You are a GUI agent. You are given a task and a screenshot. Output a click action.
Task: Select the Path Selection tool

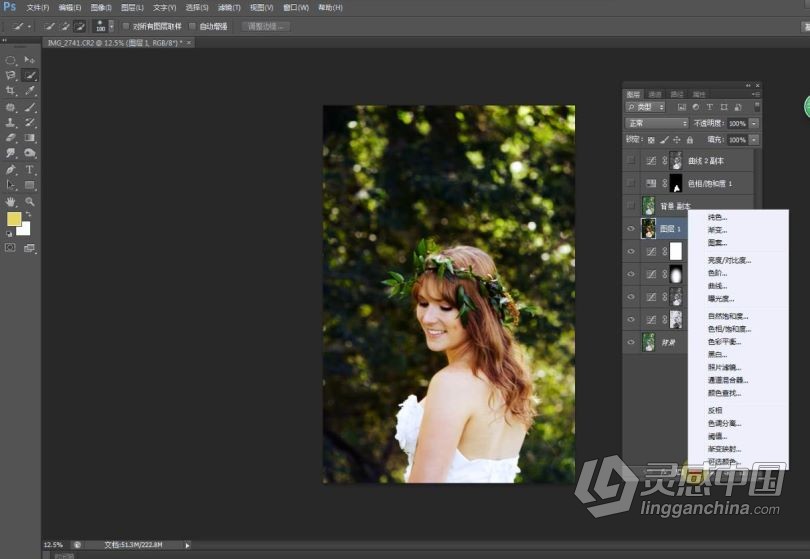(x=10, y=185)
